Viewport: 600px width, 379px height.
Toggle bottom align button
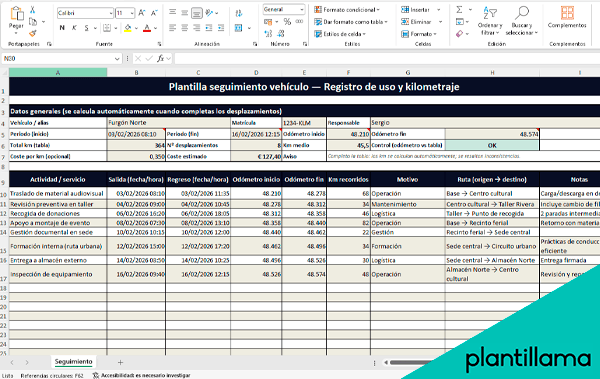point(197,13)
